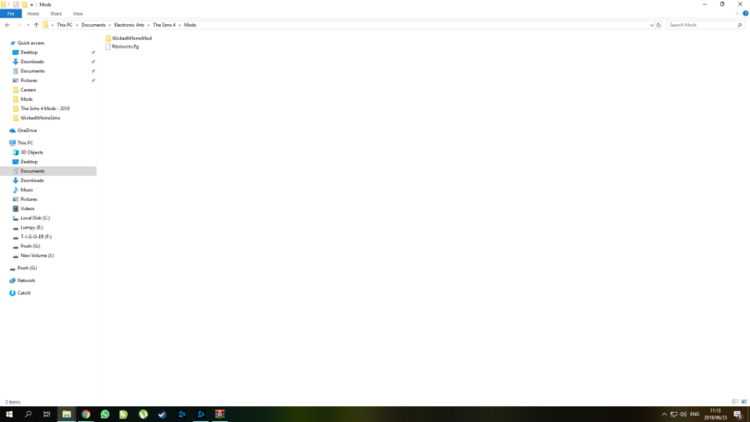Unpin Pictures using its Quick access pin
Image resolution: width=750 pixels, height=422 pixels.
coord(93,80)
